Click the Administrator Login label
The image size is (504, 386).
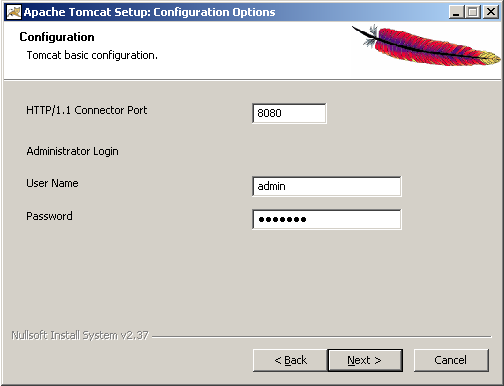click(x=72, y=151)
